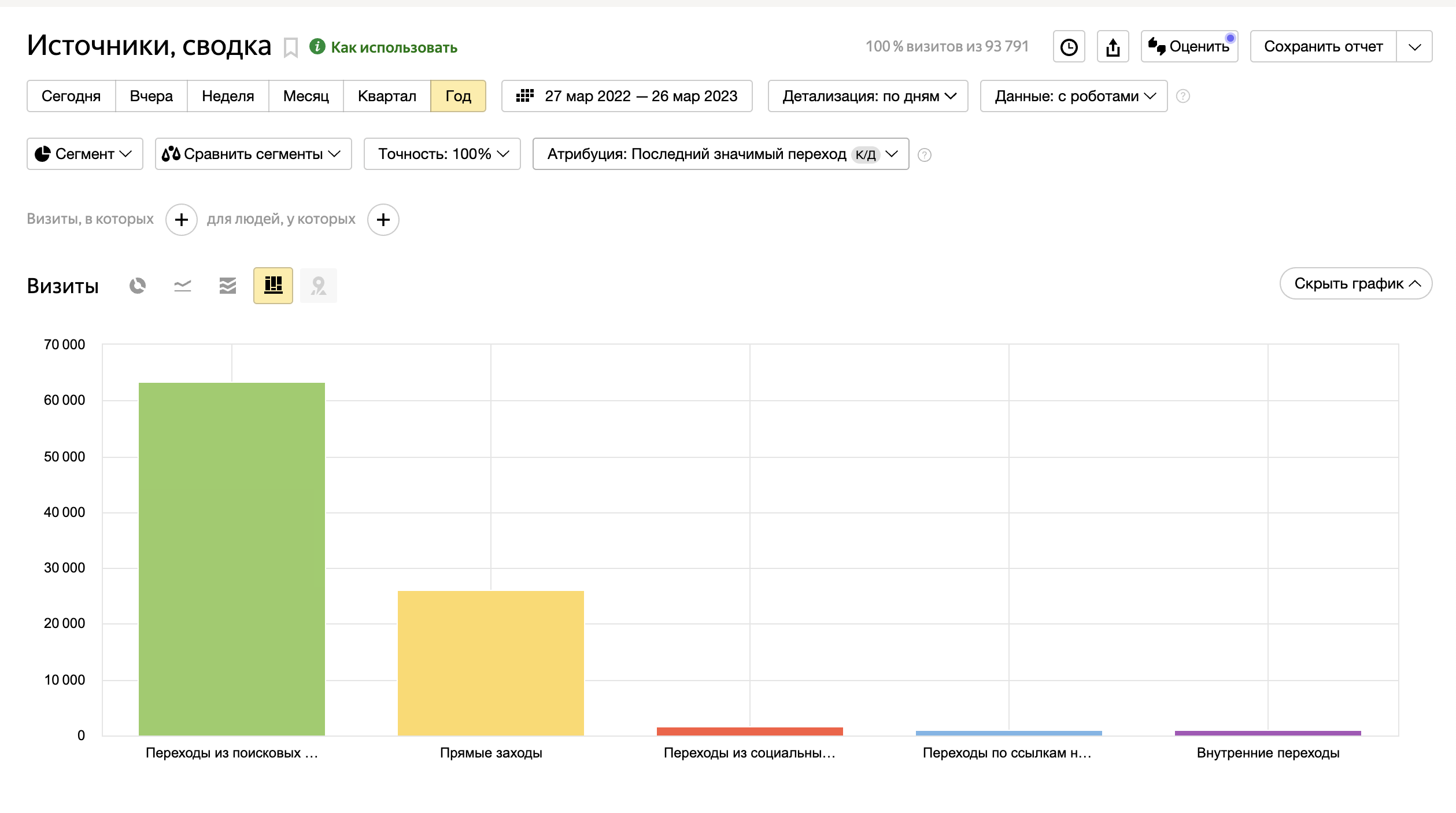Switch to pie chart view
The image size is (1456, 813).
[138, 286]
